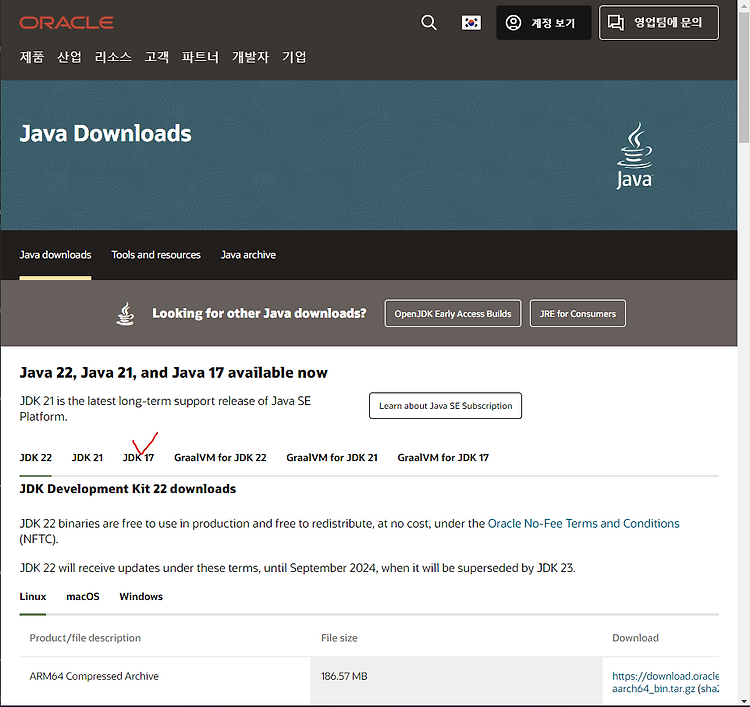Viewport: 750px width, 707px height.
Task: Open the 제품 menu
Action: point(32,57)
